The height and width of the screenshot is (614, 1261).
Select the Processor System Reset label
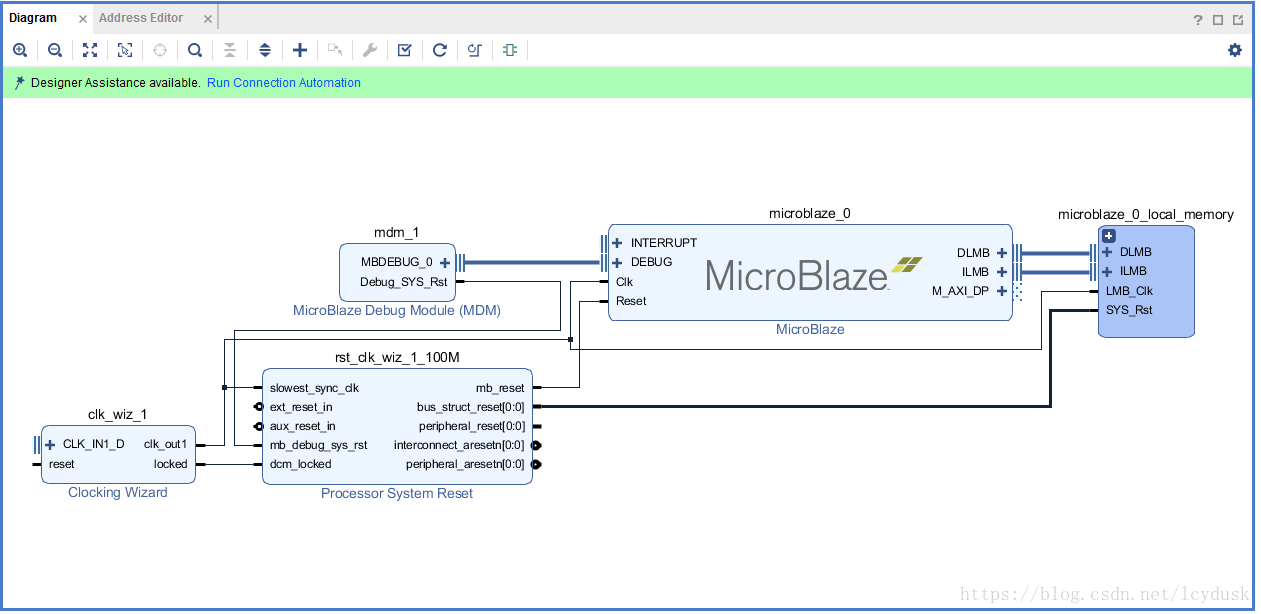pyautogui.click(x=397, y=493)
